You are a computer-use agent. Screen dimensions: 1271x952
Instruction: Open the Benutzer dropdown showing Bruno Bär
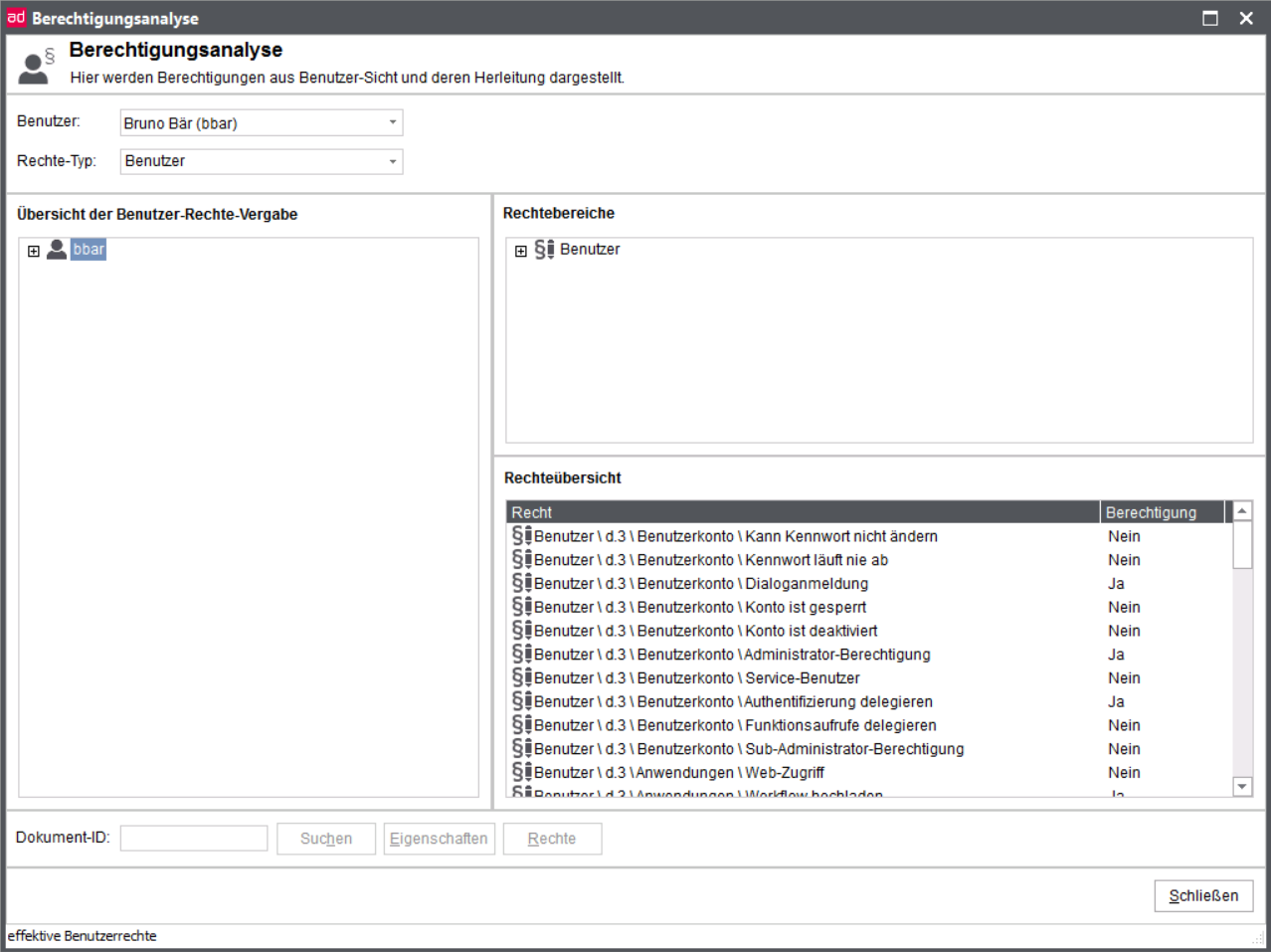[x=262, y=122]
